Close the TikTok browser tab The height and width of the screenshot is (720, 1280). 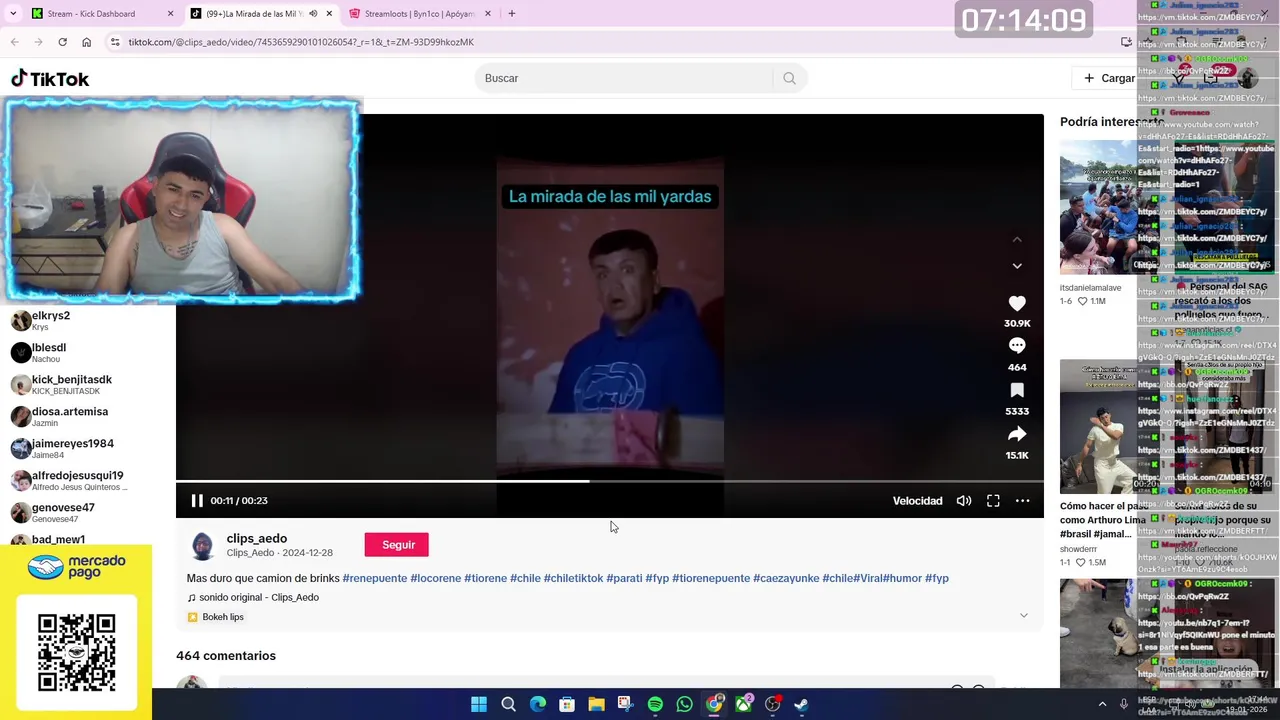pos(329,14)
